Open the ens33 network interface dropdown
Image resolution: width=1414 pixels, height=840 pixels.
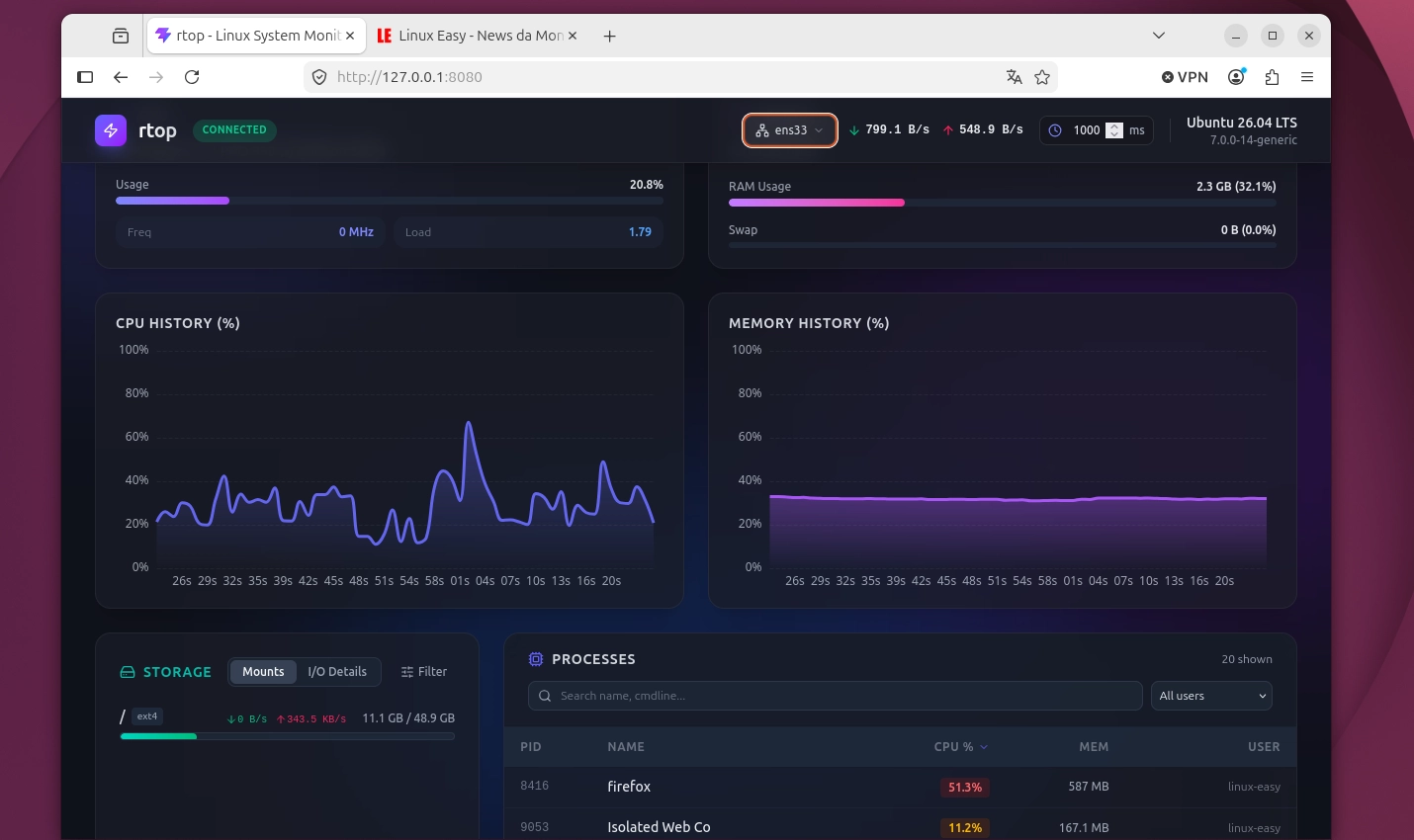point(790,130)
